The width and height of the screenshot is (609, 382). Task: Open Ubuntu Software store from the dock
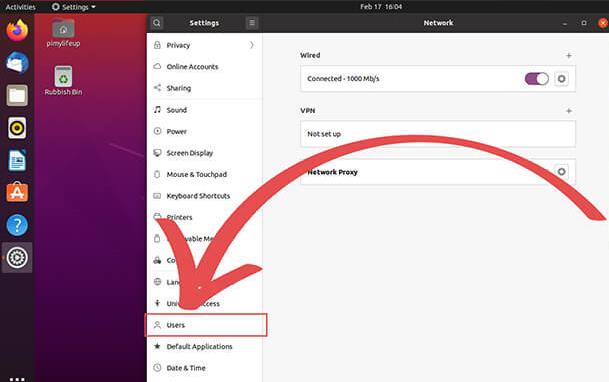[17, 192]
